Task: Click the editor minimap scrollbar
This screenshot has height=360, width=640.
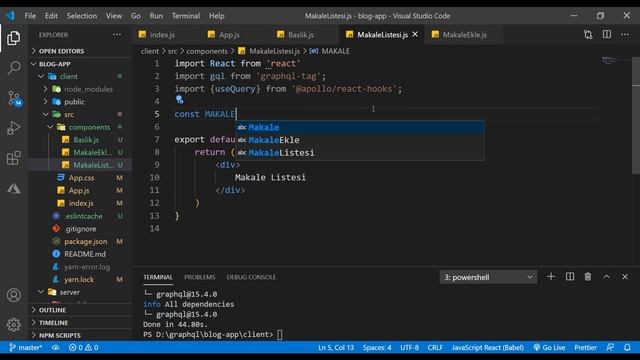Action: 636,116
